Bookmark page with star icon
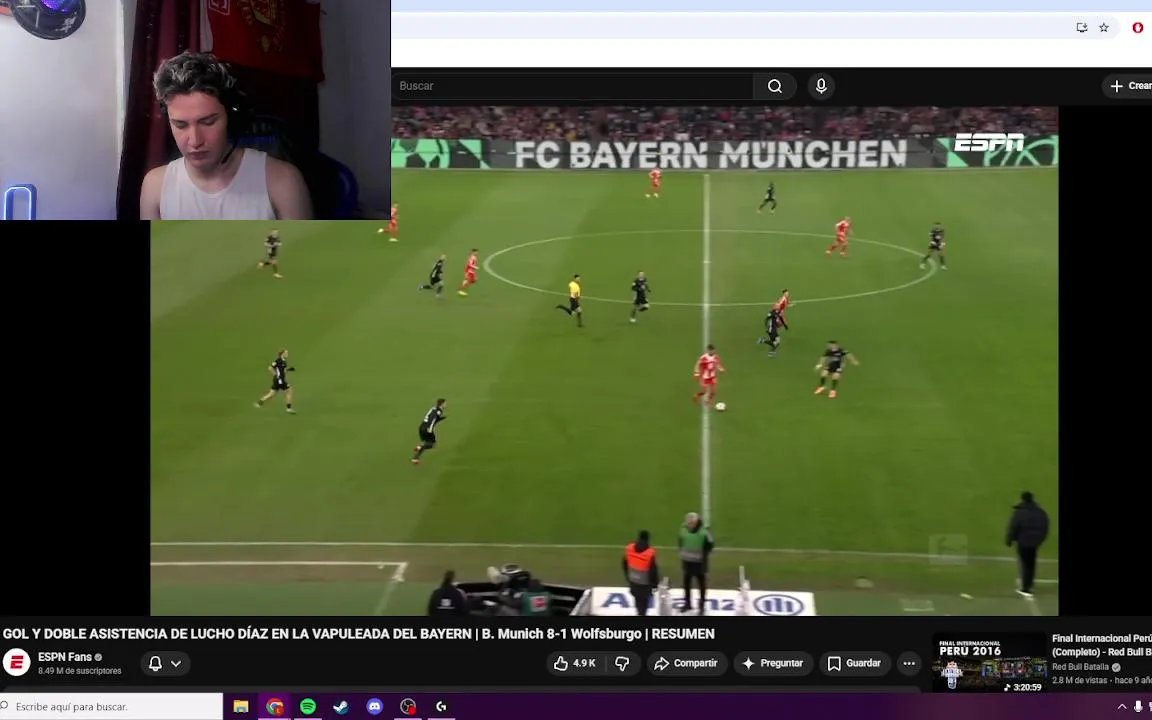1152x720 pixels. [1104, 27]
